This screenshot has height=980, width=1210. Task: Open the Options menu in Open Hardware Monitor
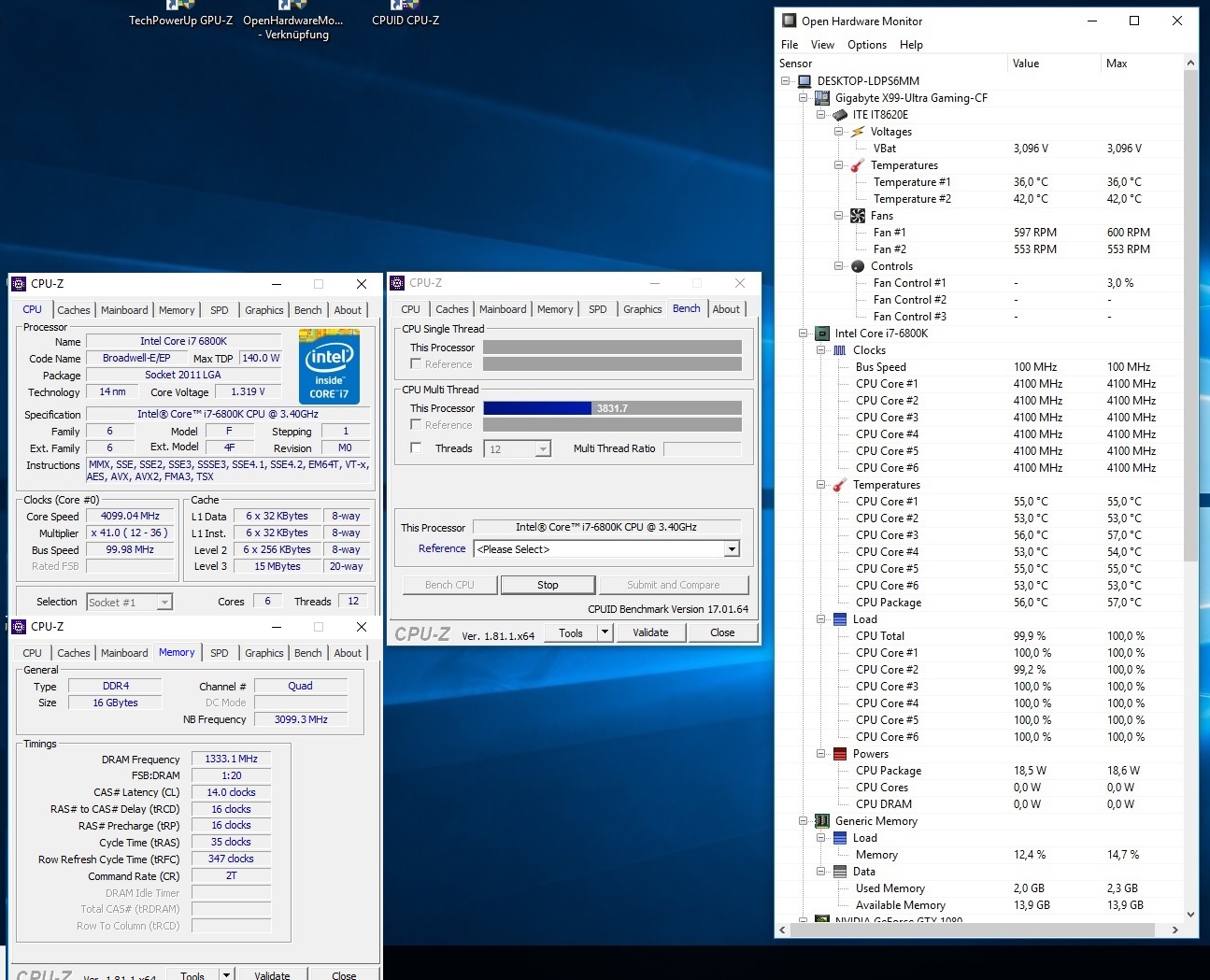coord(866,45)
